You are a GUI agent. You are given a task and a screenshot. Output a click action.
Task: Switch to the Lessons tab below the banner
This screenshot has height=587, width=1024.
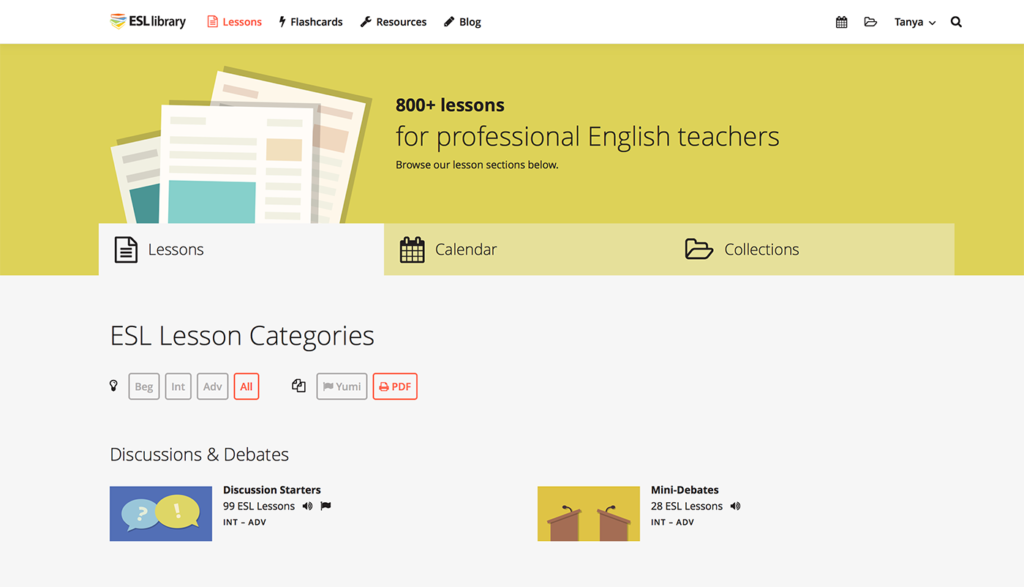(x=241, y=249)
